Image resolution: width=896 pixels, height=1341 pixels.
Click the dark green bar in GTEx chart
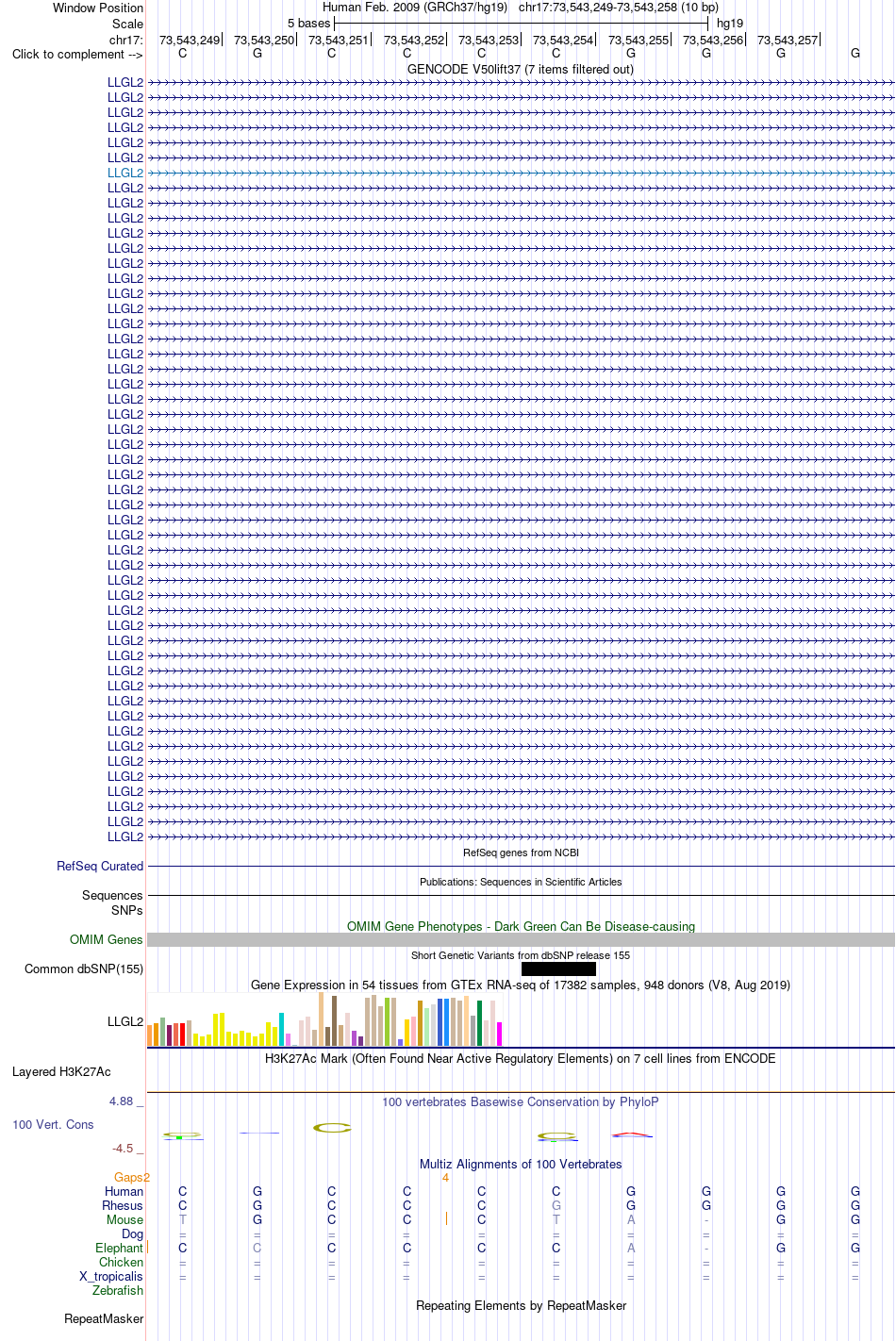[x=479, y=1023]
